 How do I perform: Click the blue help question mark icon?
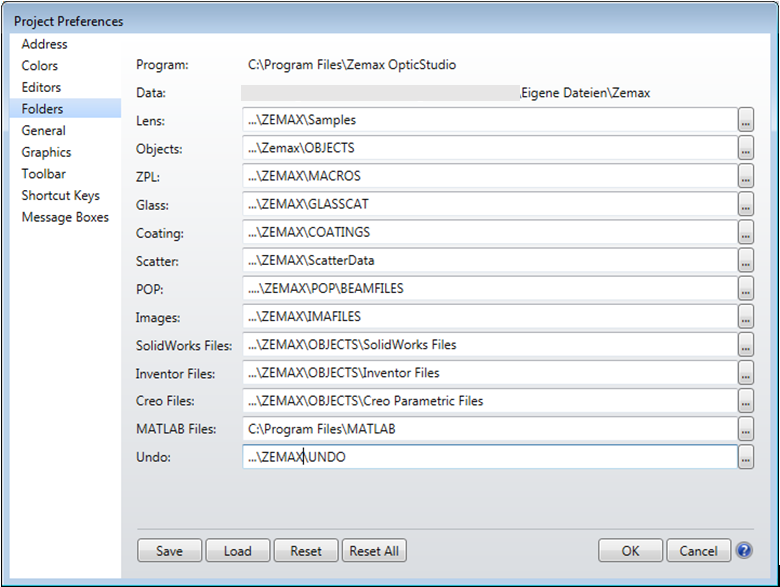[744, 550]
